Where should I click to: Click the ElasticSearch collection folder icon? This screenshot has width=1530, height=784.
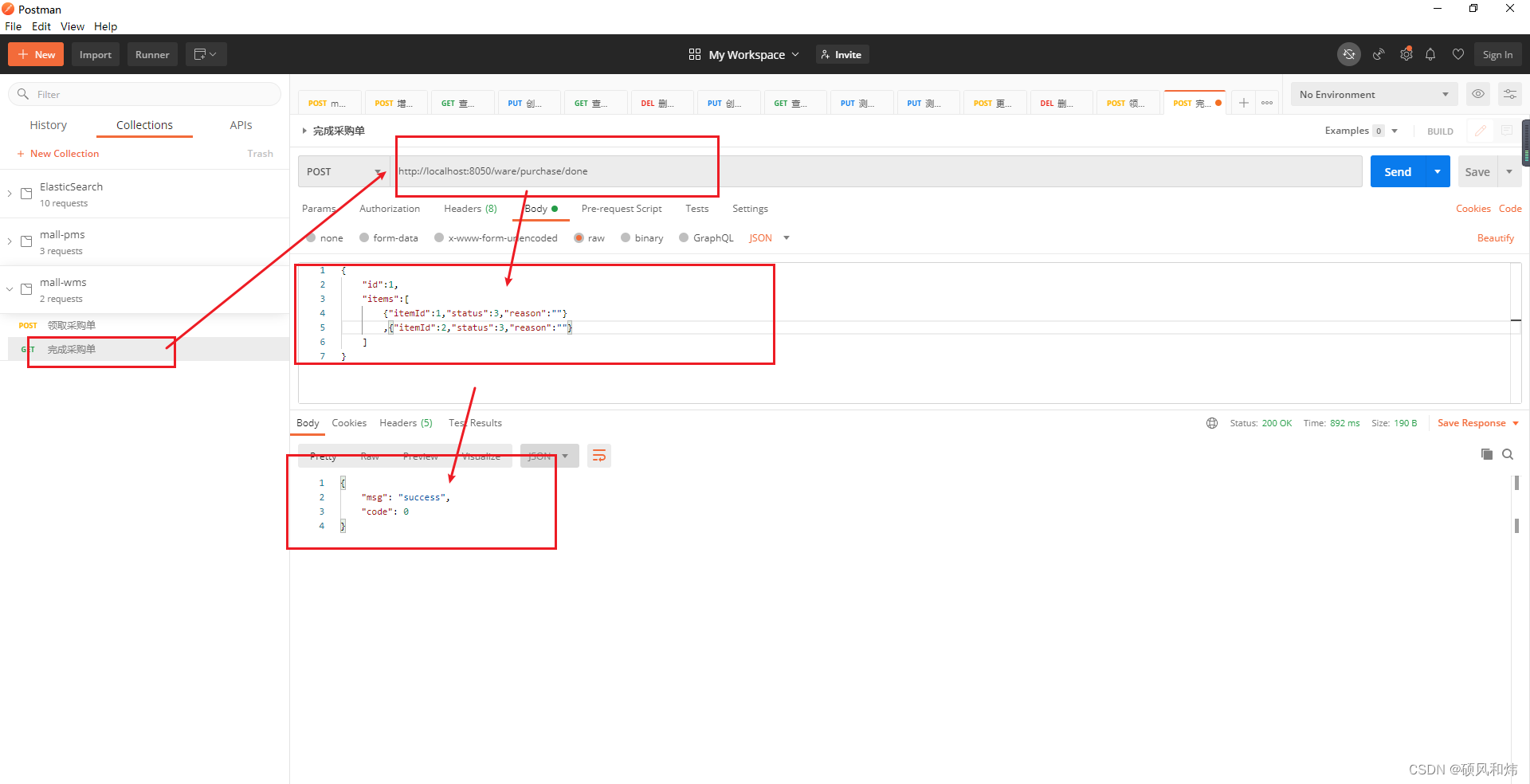click(x=26, y=194)
